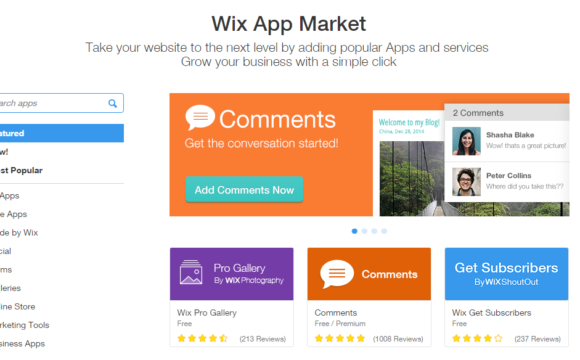Select the fourth carousel dot
The height and width of the screenshot is (360, 580).
click(x=384, y=231)
